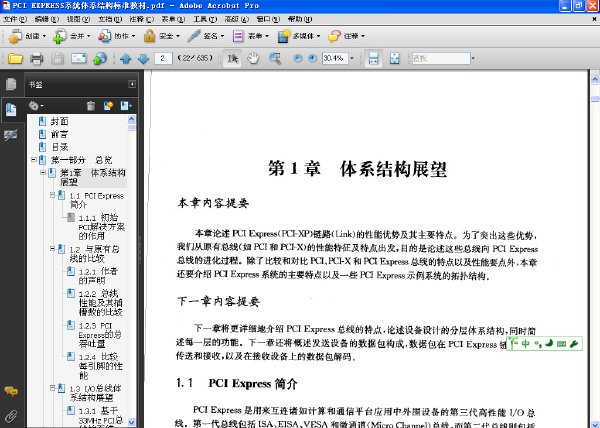
Task: Open the 注释 (Comment) toolbar dropdown
Action: click(x=347, y=36)
